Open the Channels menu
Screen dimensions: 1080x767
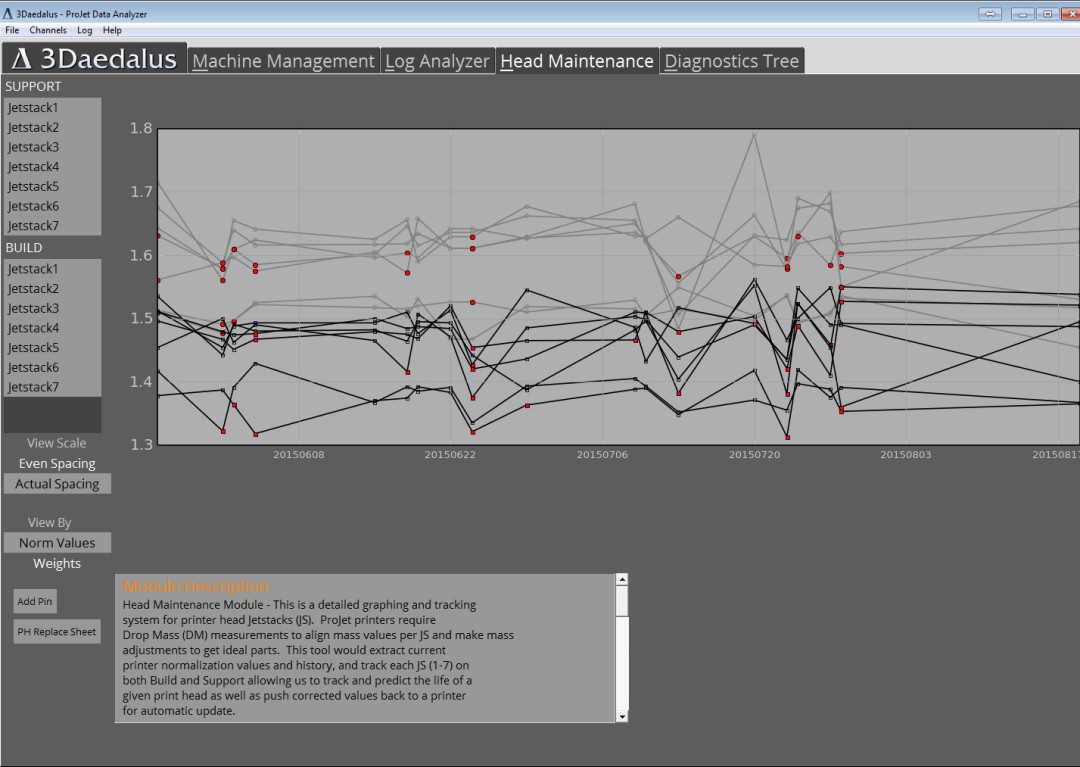click(48, 30)
